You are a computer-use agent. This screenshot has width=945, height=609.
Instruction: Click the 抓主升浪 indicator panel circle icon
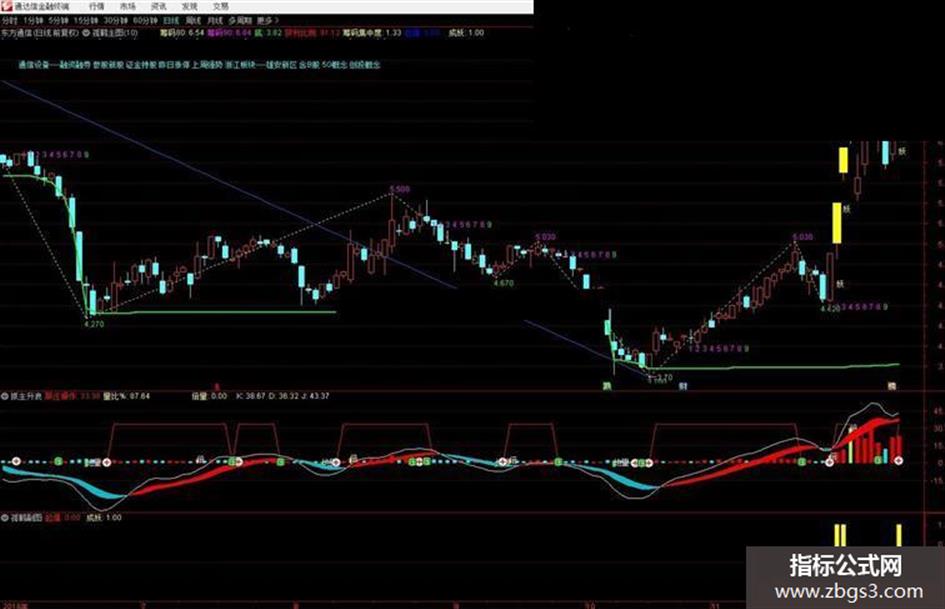5,396
